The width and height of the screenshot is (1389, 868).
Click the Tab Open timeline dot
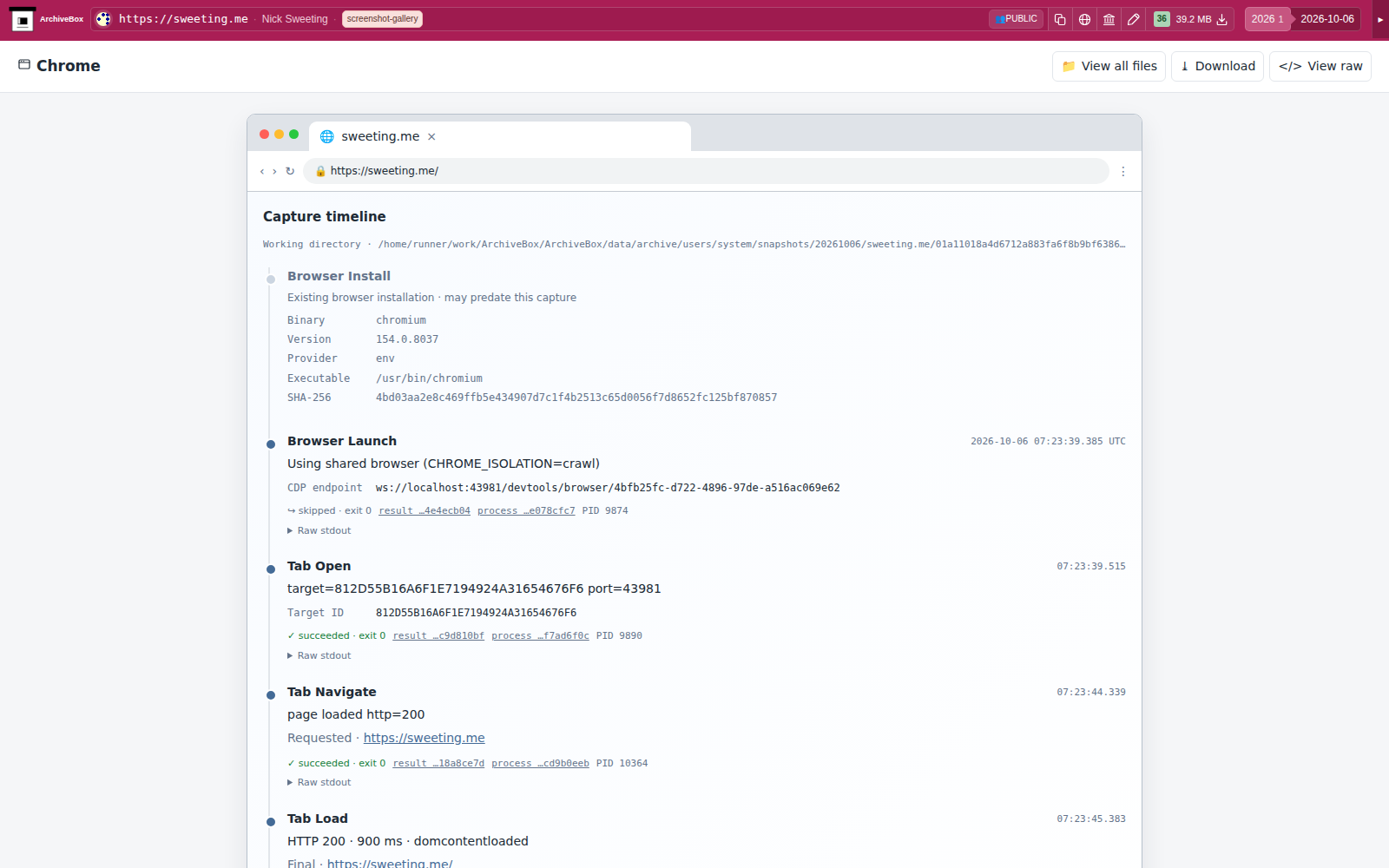[x=271, y=569]
